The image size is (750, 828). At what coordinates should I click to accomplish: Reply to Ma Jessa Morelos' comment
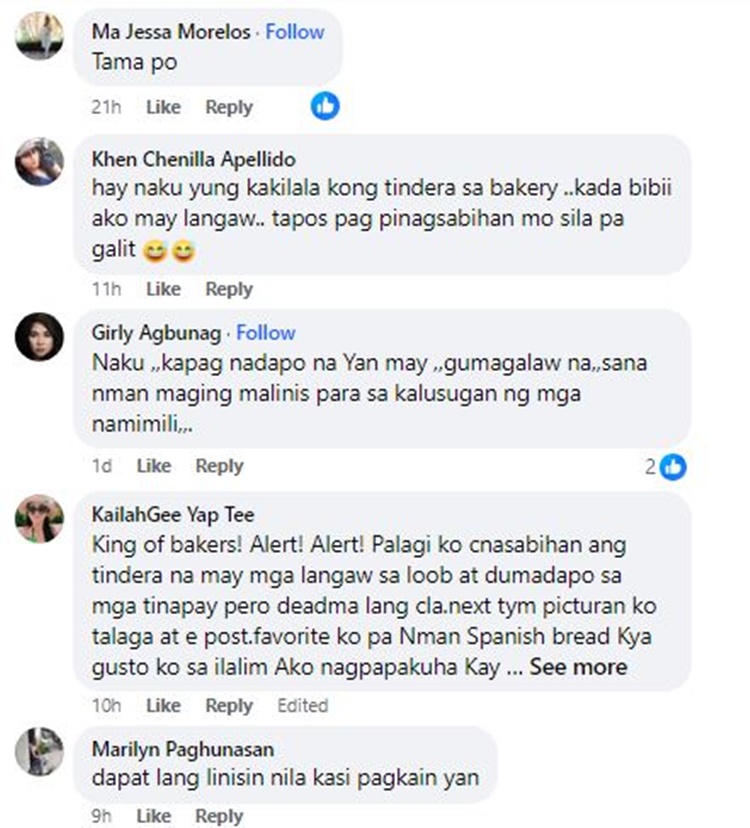click(x=229, y=107)
